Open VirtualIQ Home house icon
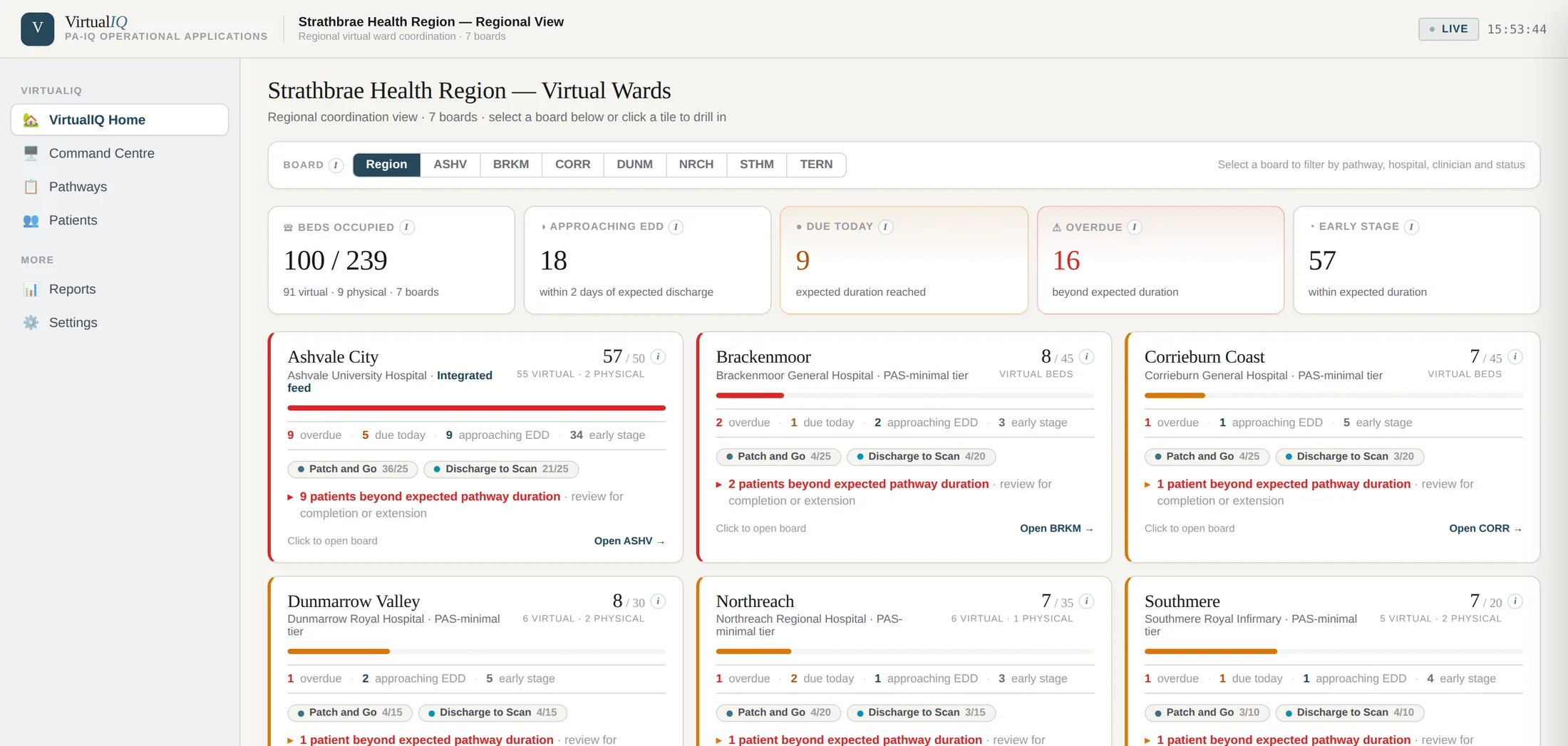Viewport: 1568px width, 746px height. click(31, 120)
